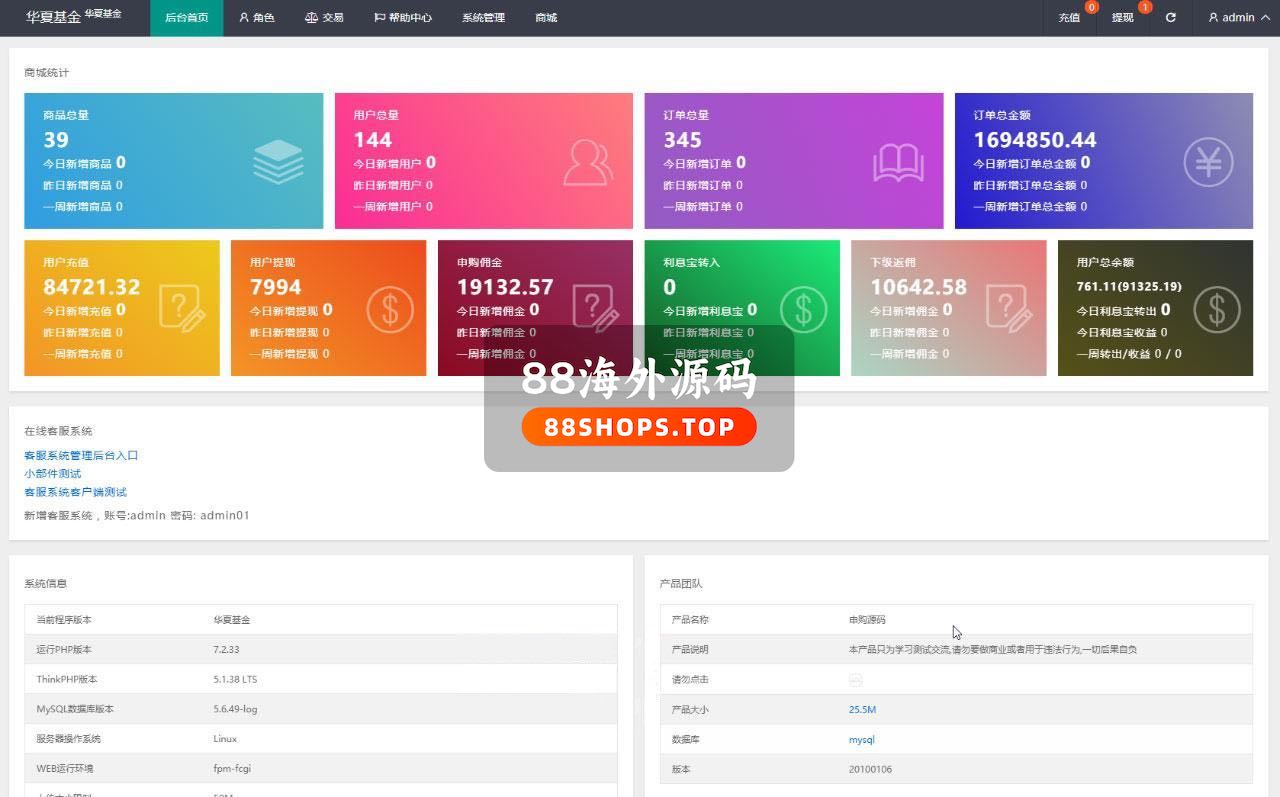Click the stacked layers icon on 商品总量 card
Viewport: 1280px width, 797px height.
278,162
